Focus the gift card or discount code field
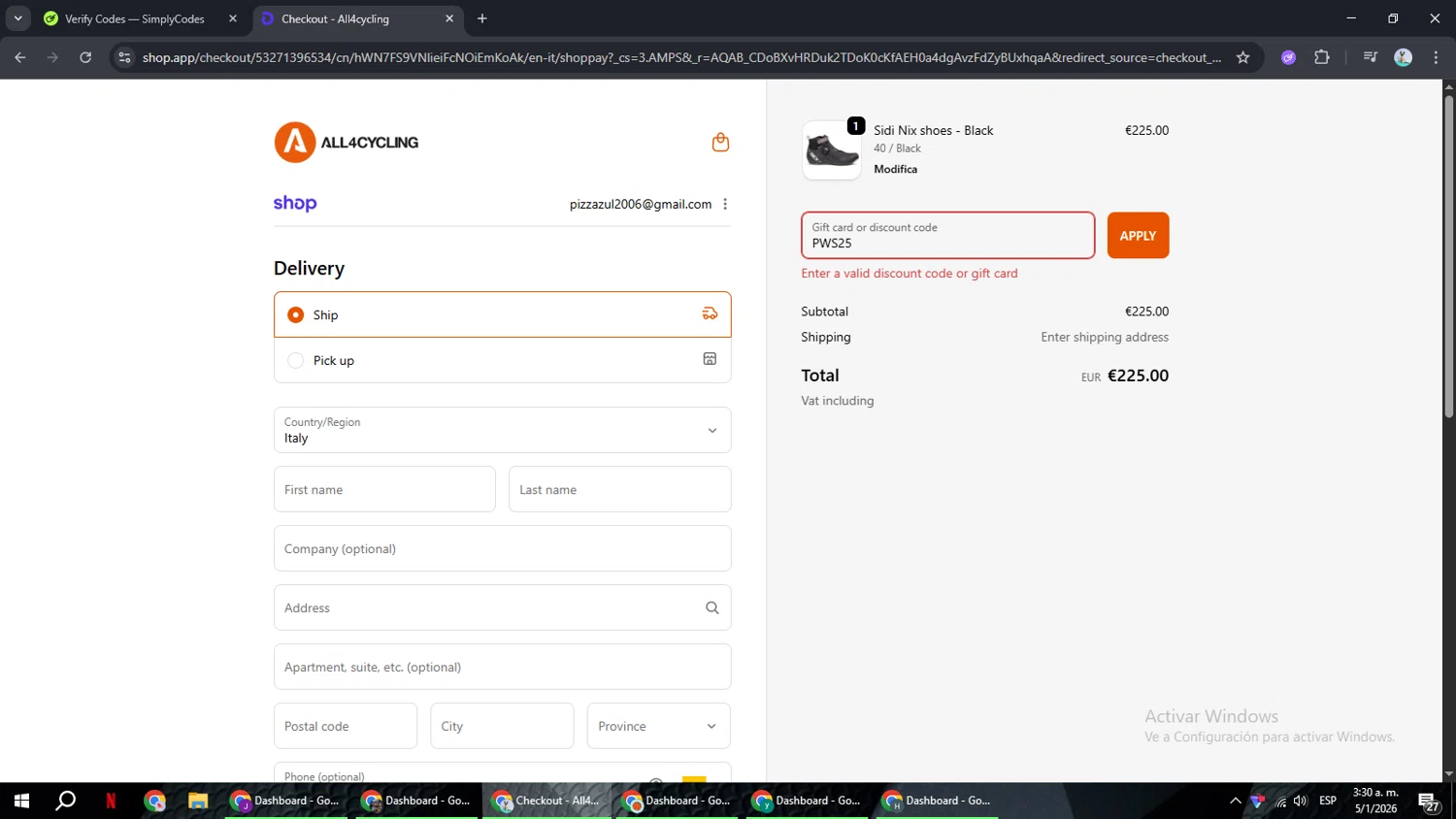 [x=947, y=236]
